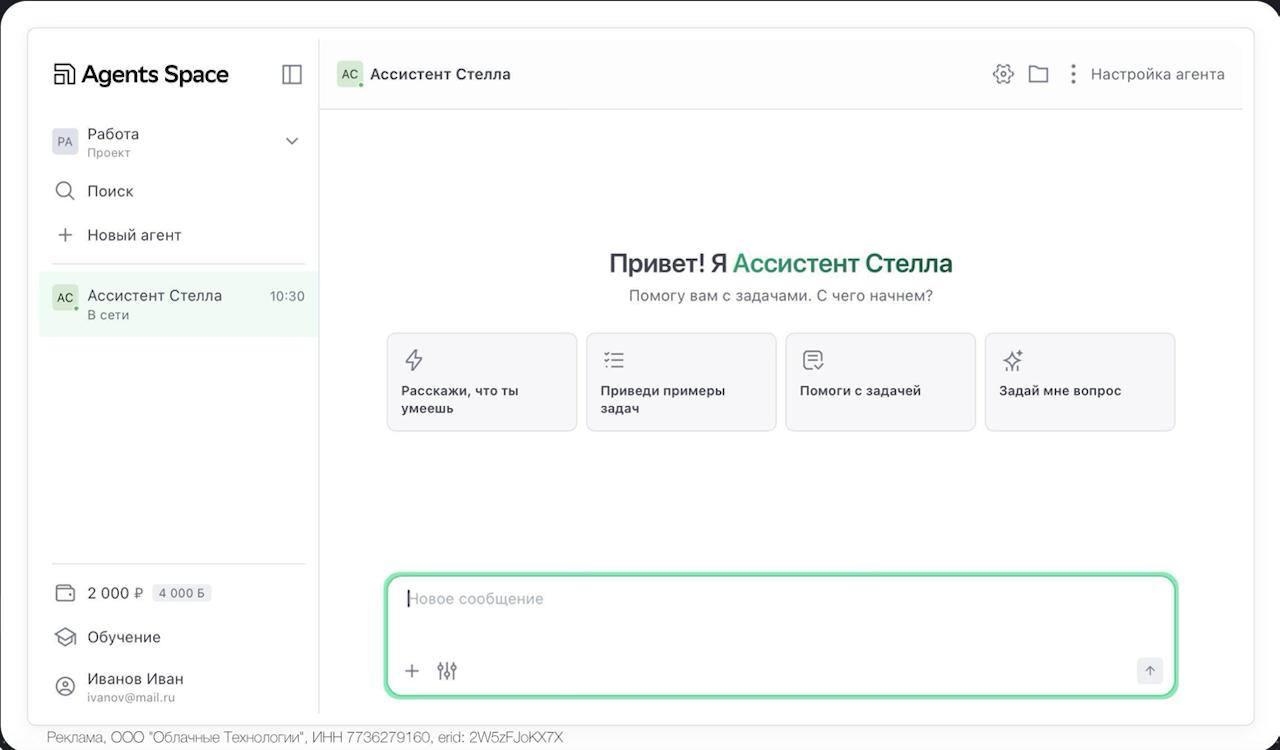The image size is (1280, 750).
Task: Click the Помогу вам с задачами subtitle
Action: (781, 296)
